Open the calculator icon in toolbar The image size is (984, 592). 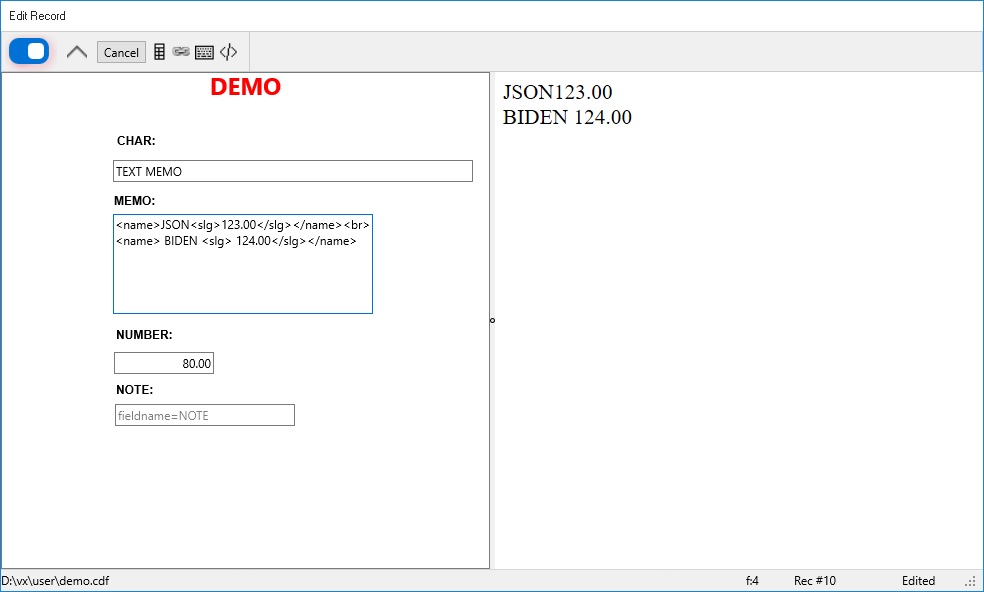(x=159, y=52)
